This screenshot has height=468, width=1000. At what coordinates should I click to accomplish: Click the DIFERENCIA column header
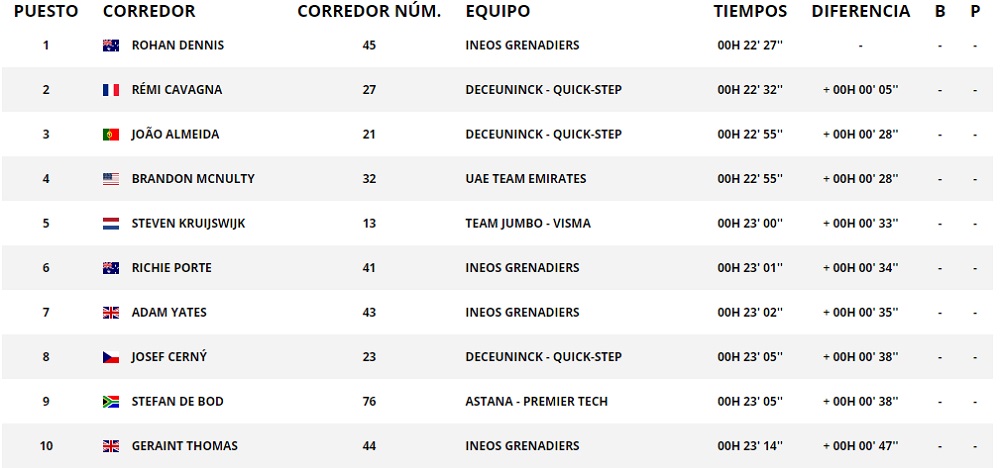point(860,12)
